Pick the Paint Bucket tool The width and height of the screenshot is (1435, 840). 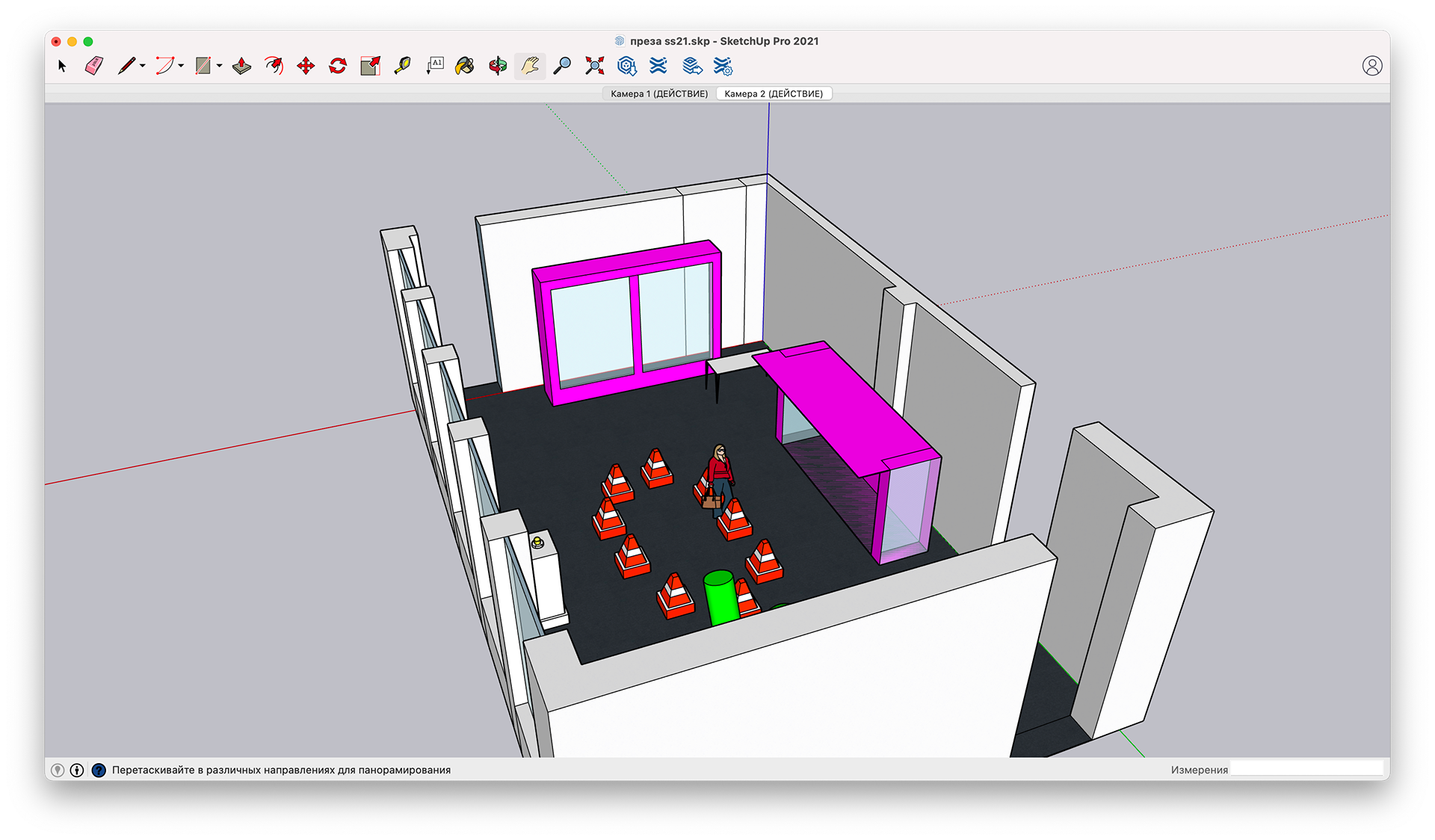click(465, 67)
